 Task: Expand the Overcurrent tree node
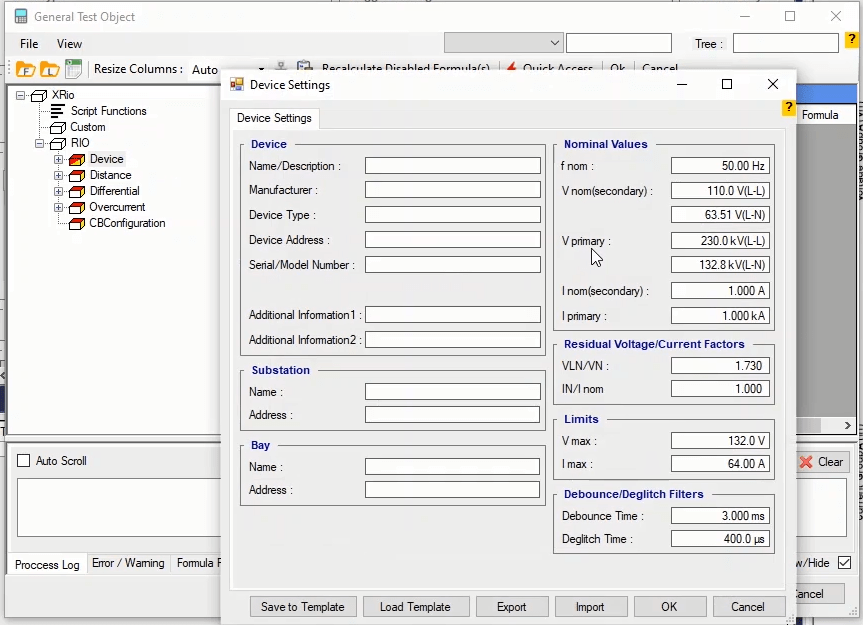click(x=58, y=207)
